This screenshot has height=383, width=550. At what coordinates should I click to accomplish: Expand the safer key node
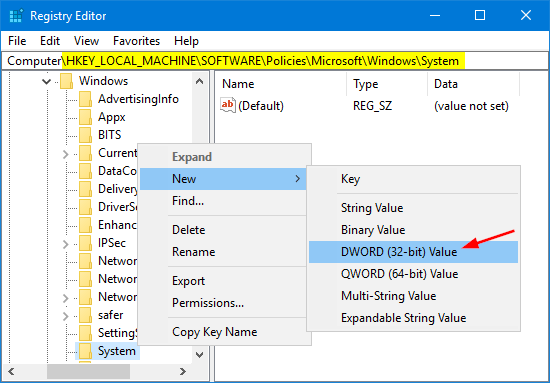[x=66, y=316]
